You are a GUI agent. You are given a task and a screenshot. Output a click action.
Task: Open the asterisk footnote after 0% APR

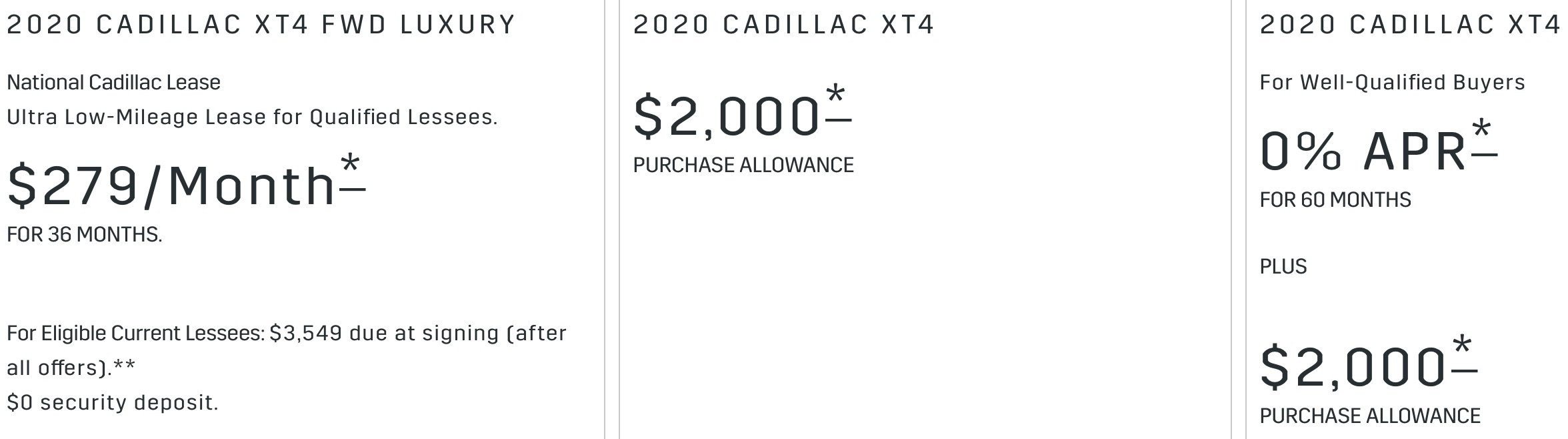1483,137
